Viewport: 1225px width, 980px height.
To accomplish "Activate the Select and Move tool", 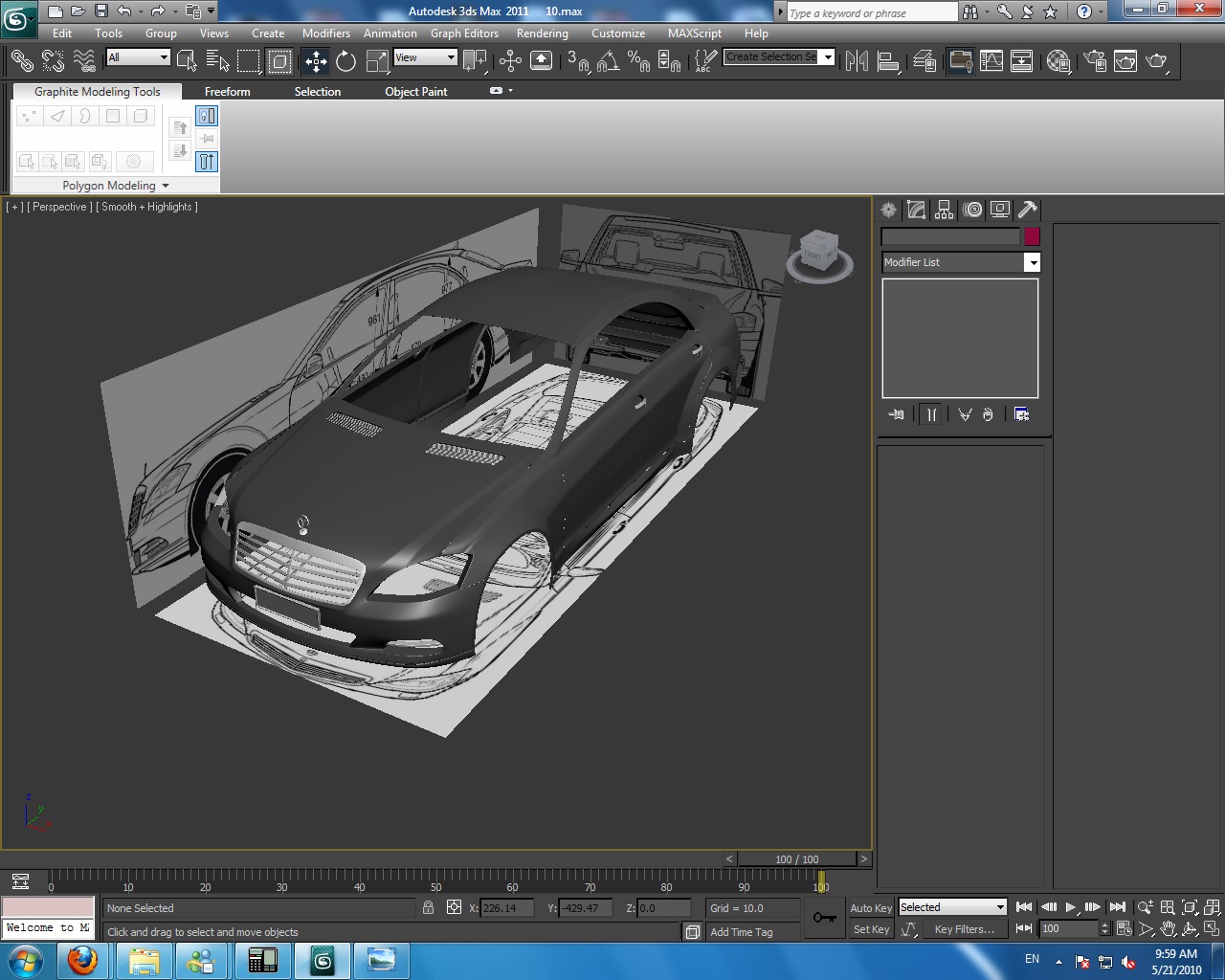I will [x=316, y=61].
